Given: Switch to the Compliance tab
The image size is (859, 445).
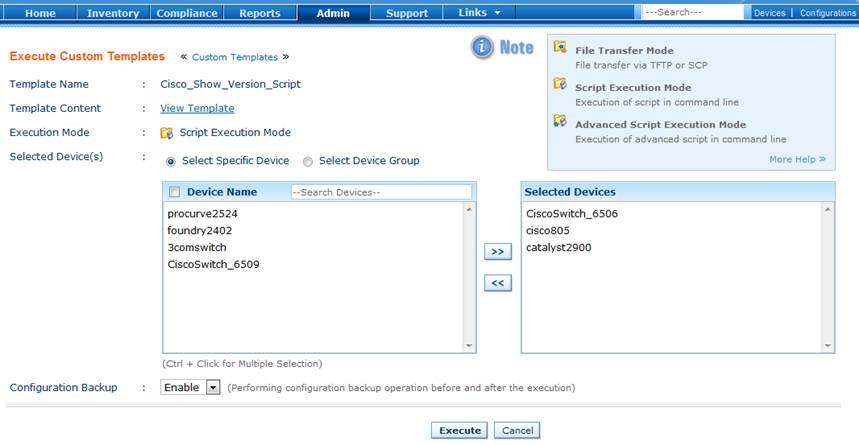Looking at the screenshot, I should click(x=187, y=13).
